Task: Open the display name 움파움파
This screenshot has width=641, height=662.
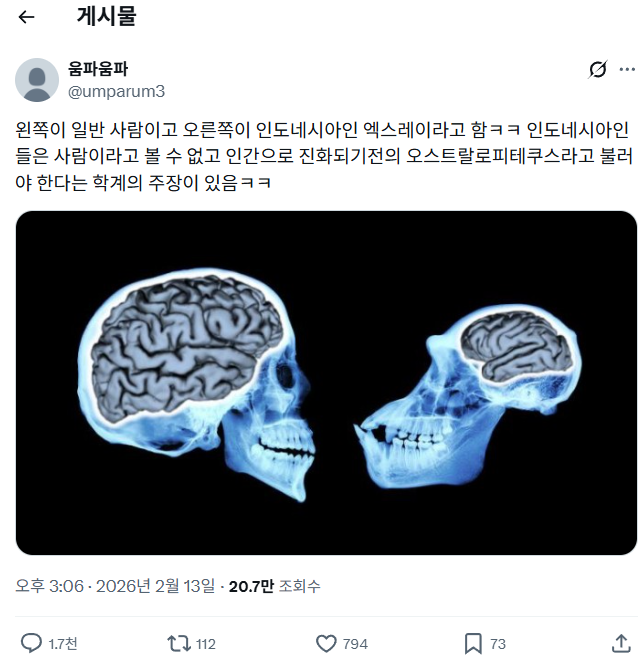Action: tap(98, 68)
